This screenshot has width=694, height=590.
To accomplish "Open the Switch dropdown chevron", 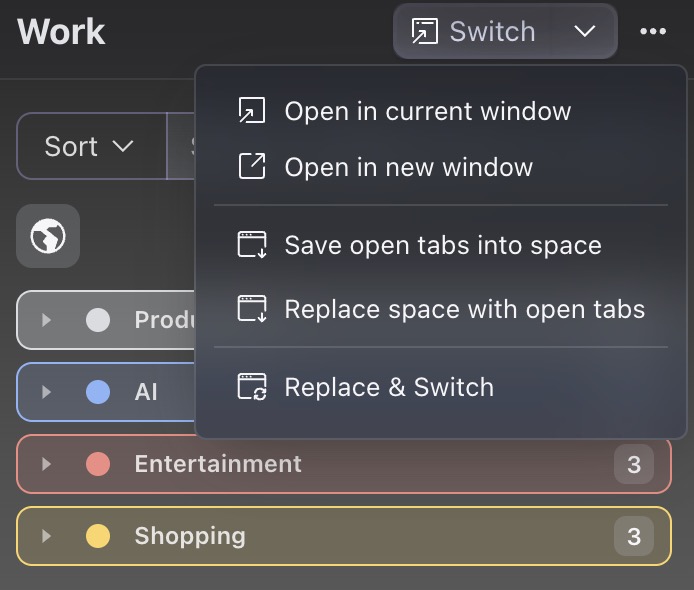I will [585, 32].
